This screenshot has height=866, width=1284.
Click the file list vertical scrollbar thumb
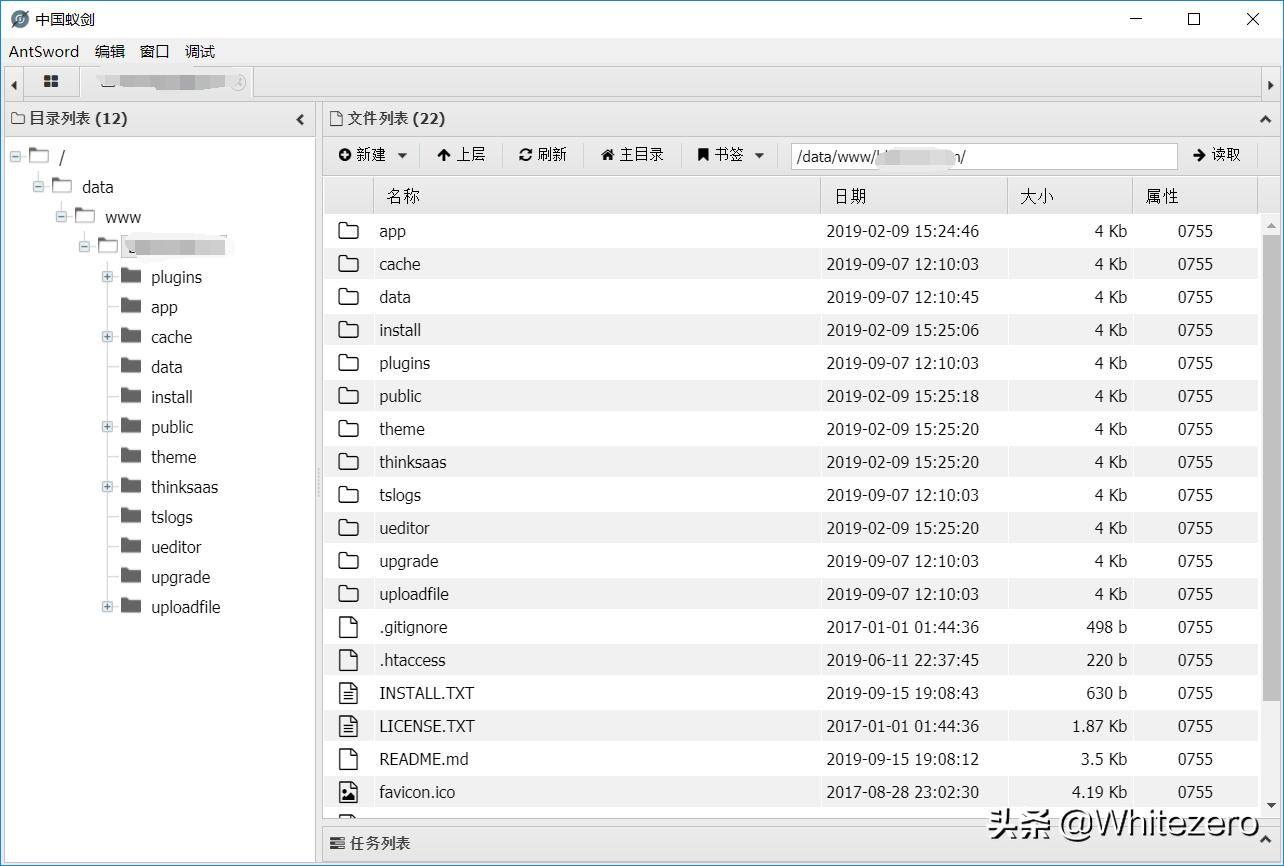[x=1271, y=468]
